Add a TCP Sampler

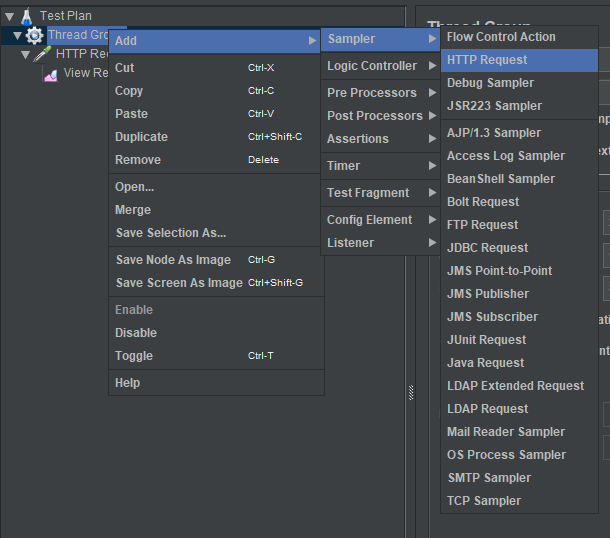[519, 501]
